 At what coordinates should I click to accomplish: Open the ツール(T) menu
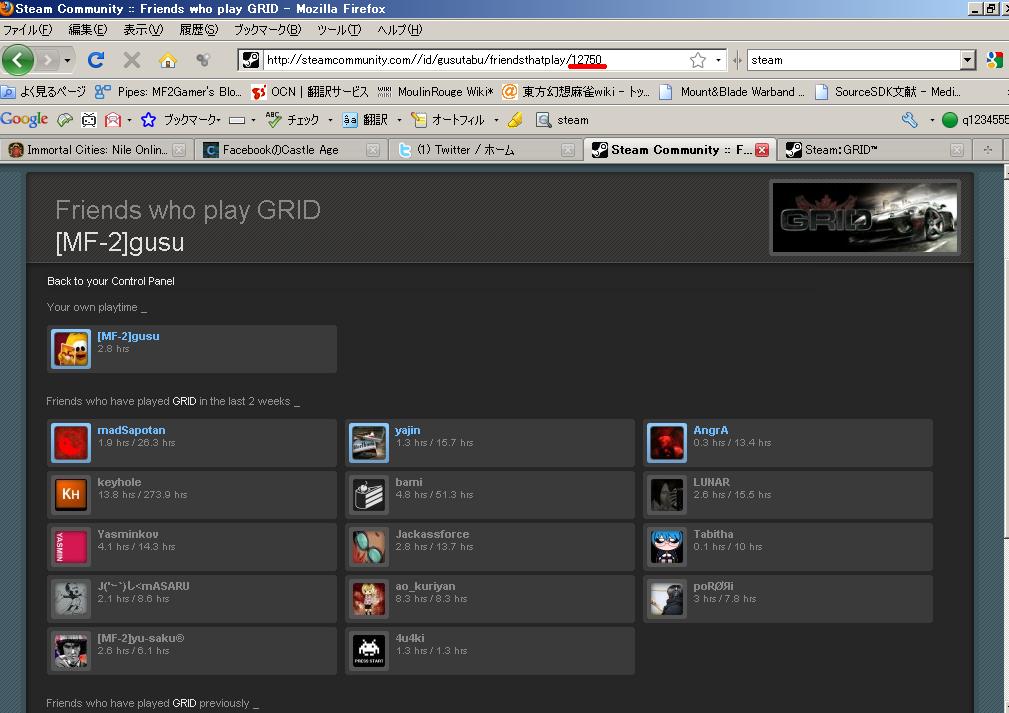pyautogui.click(x=339, y=30)
